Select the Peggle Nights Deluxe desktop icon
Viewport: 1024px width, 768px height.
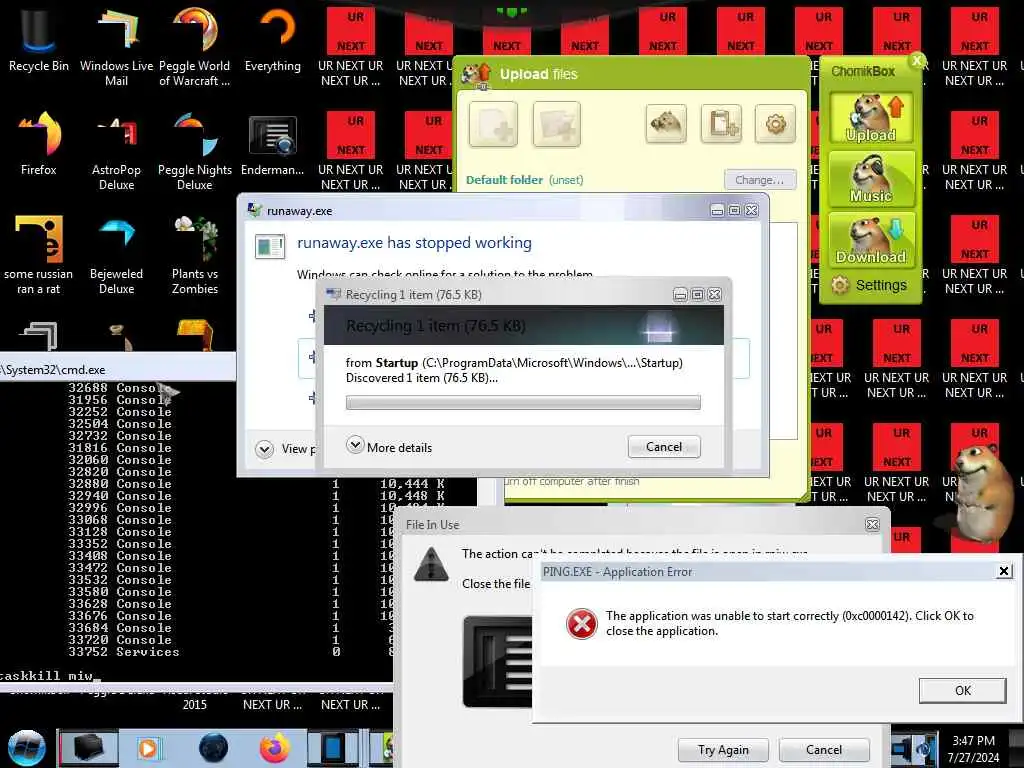coord(195,150)
